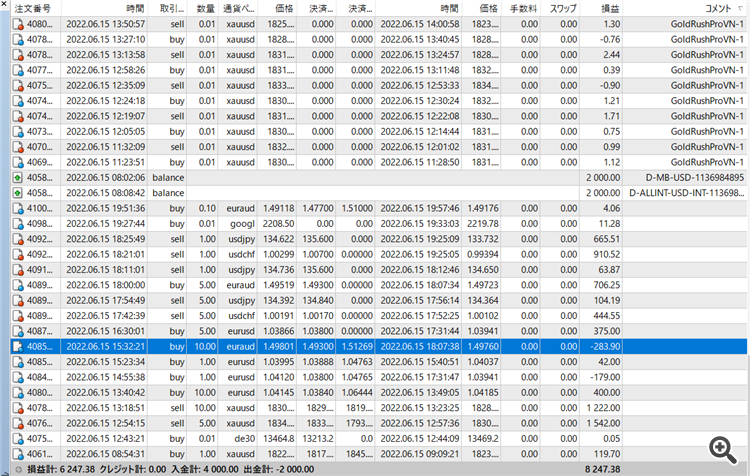Click the order icon for 19:51:36 euraud buy
This screenshot has height=476, width=750.
point(18,209)
